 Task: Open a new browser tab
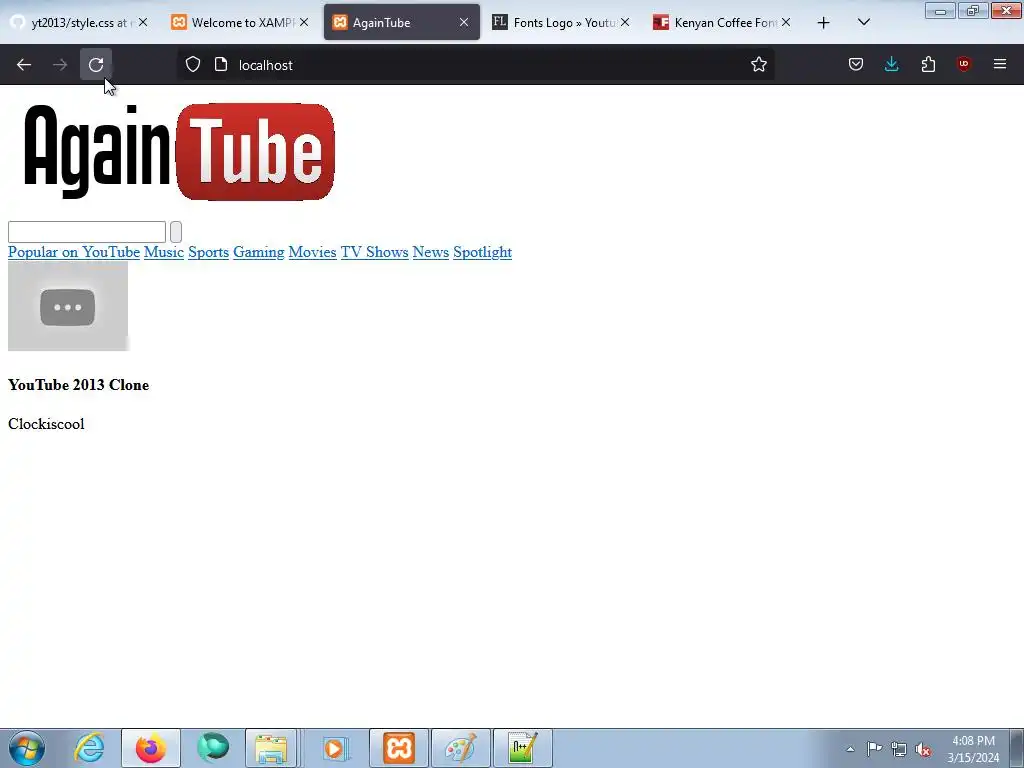pyautogui.click(x=824, y=23)
